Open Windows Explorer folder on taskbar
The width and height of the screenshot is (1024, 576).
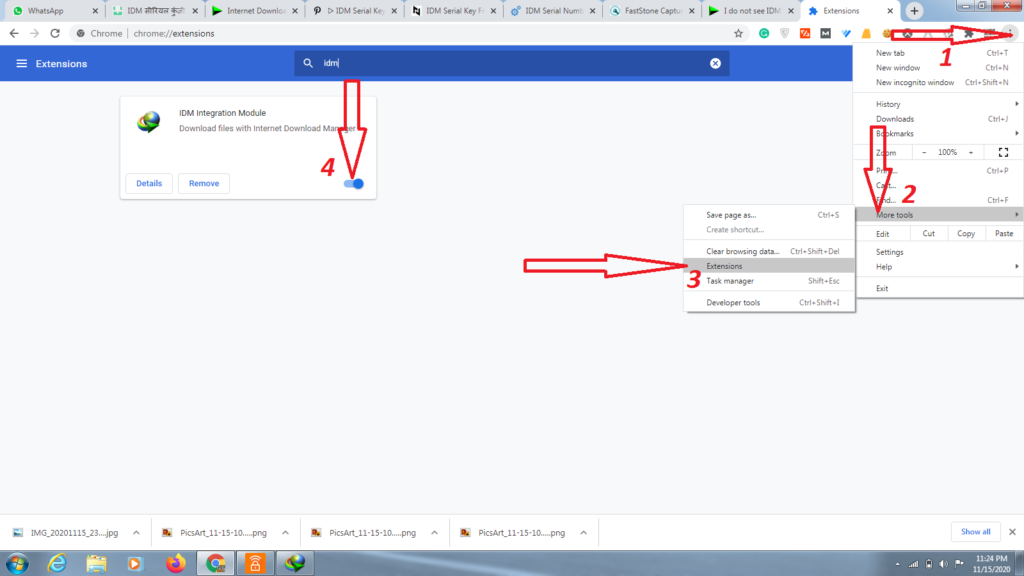(x=96, y=563)
